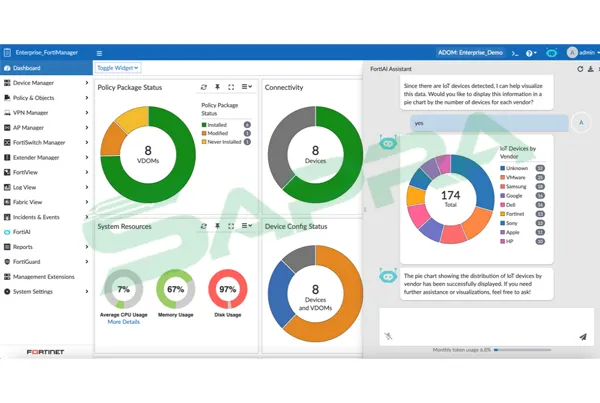Click the 67% Memory Usage gauge

(x=176, y=289)
